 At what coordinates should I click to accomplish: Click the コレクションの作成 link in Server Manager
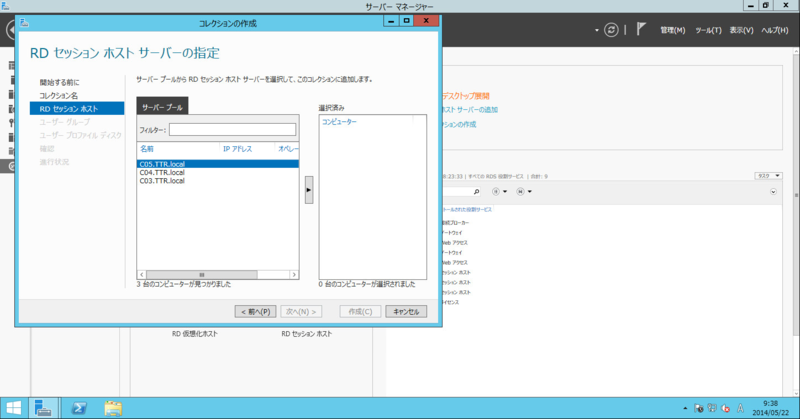pos(459,125)
